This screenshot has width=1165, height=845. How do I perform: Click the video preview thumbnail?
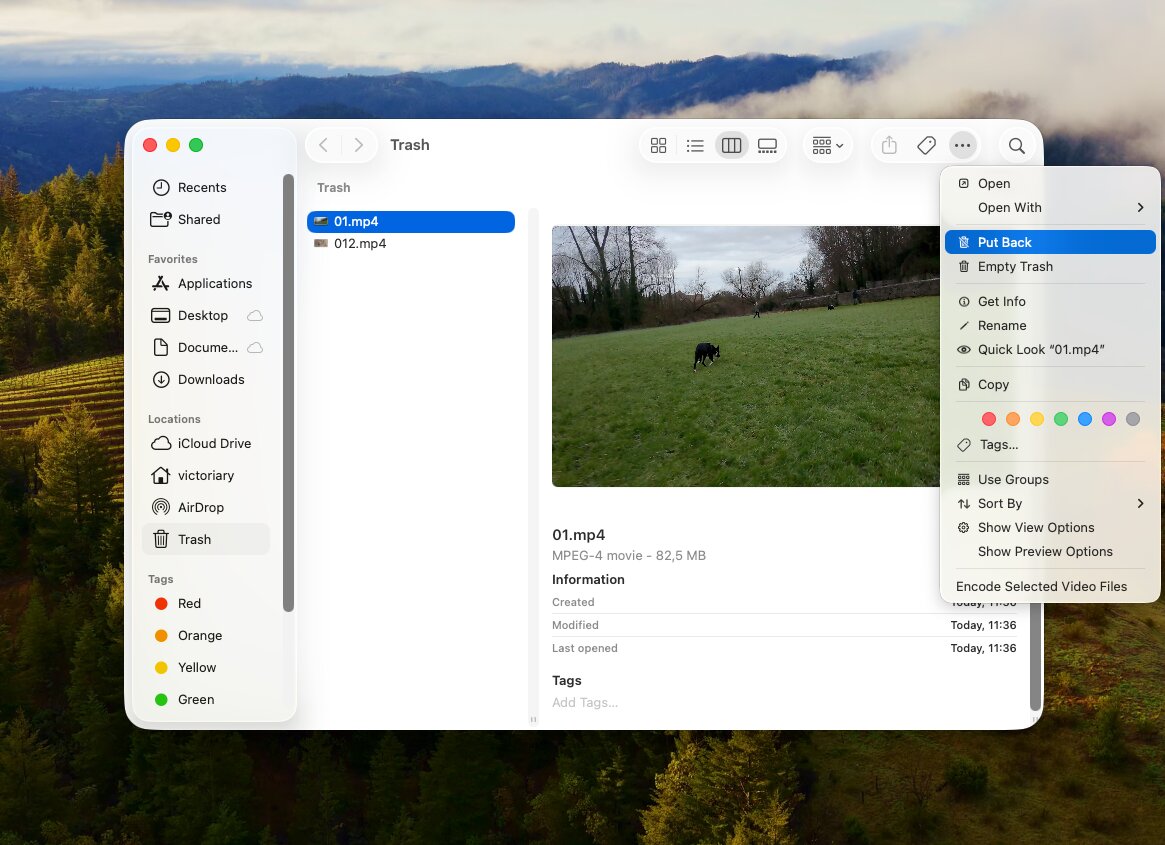(745, 356)
